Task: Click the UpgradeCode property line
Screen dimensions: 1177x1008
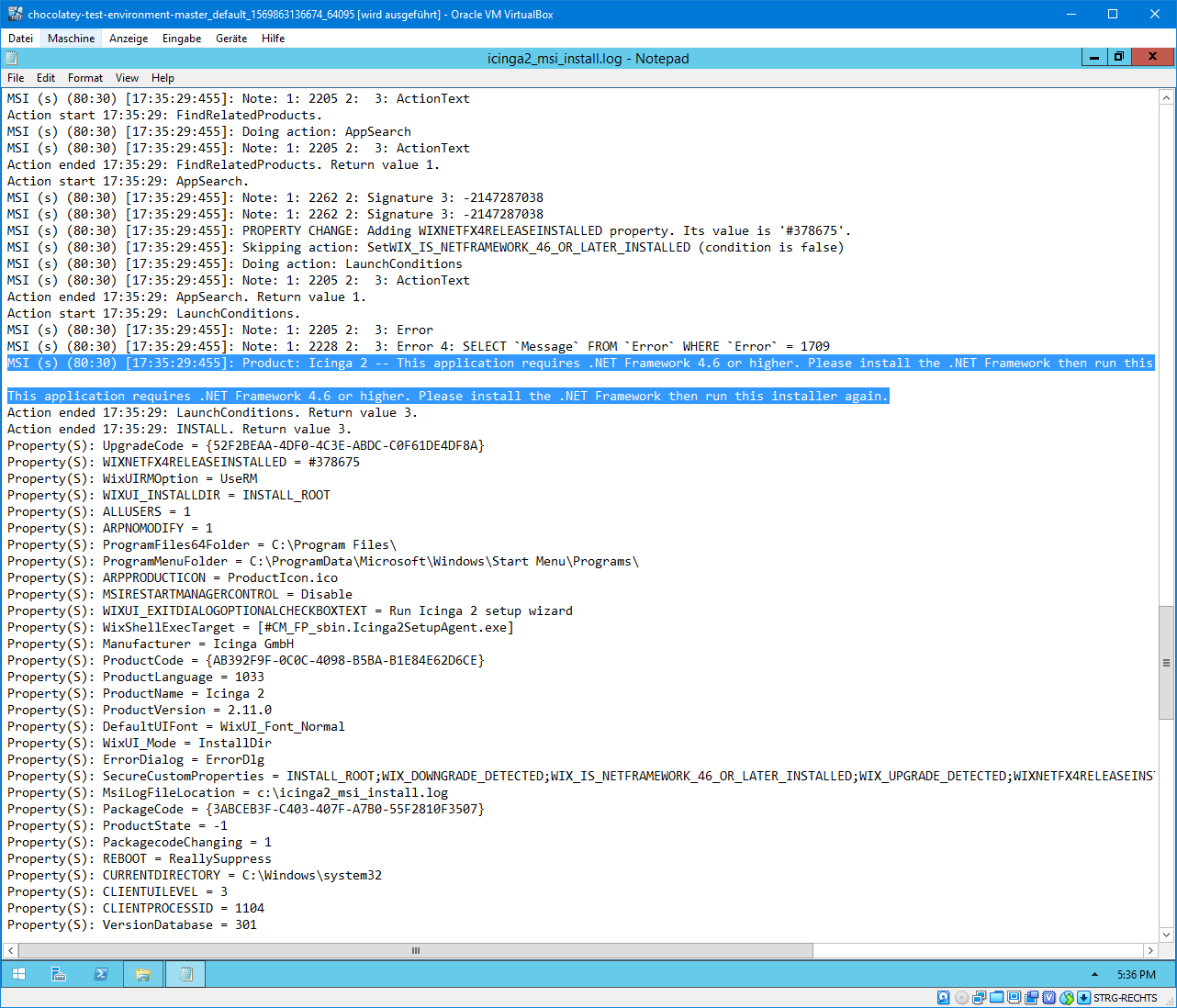Action: pyautogui.click(x=246, y=445)
